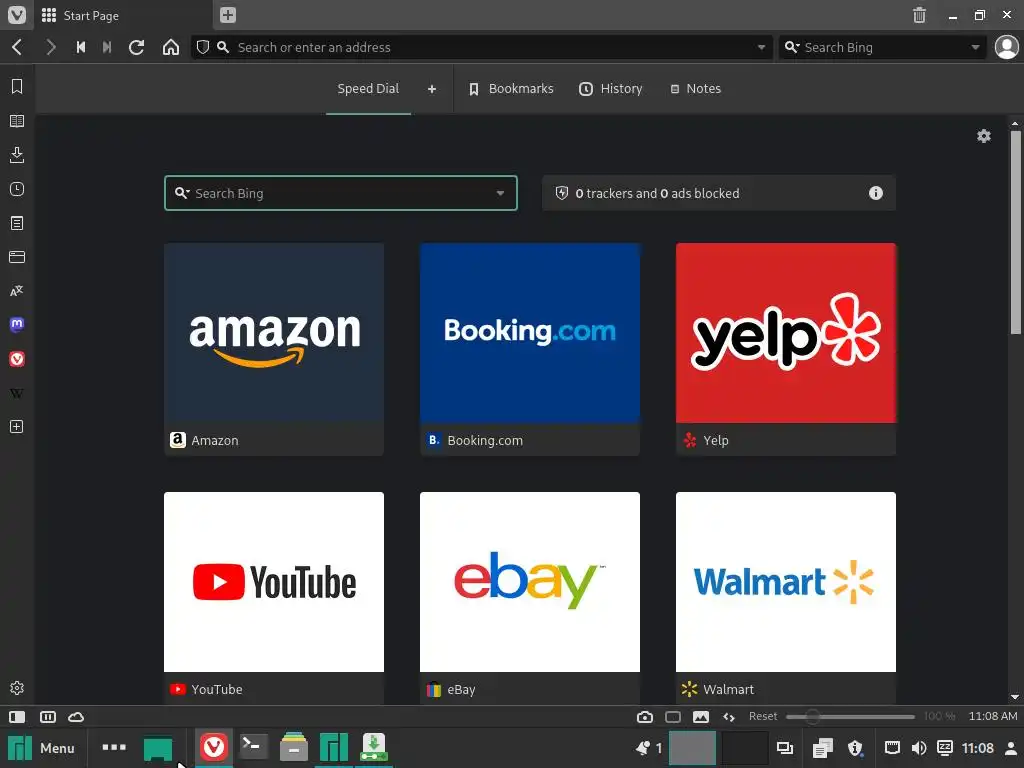Toggle side panel visibility in status bar
Viewport: 1024px width, 768px height.
point(17,717)
